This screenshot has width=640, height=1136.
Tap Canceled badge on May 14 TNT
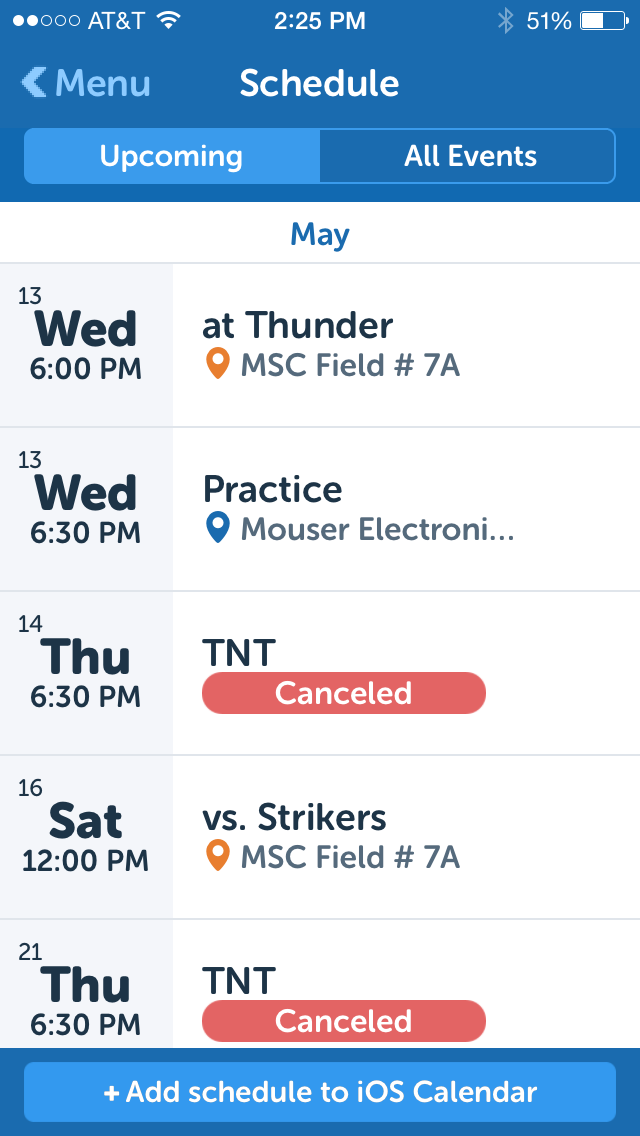pos(344,693)
